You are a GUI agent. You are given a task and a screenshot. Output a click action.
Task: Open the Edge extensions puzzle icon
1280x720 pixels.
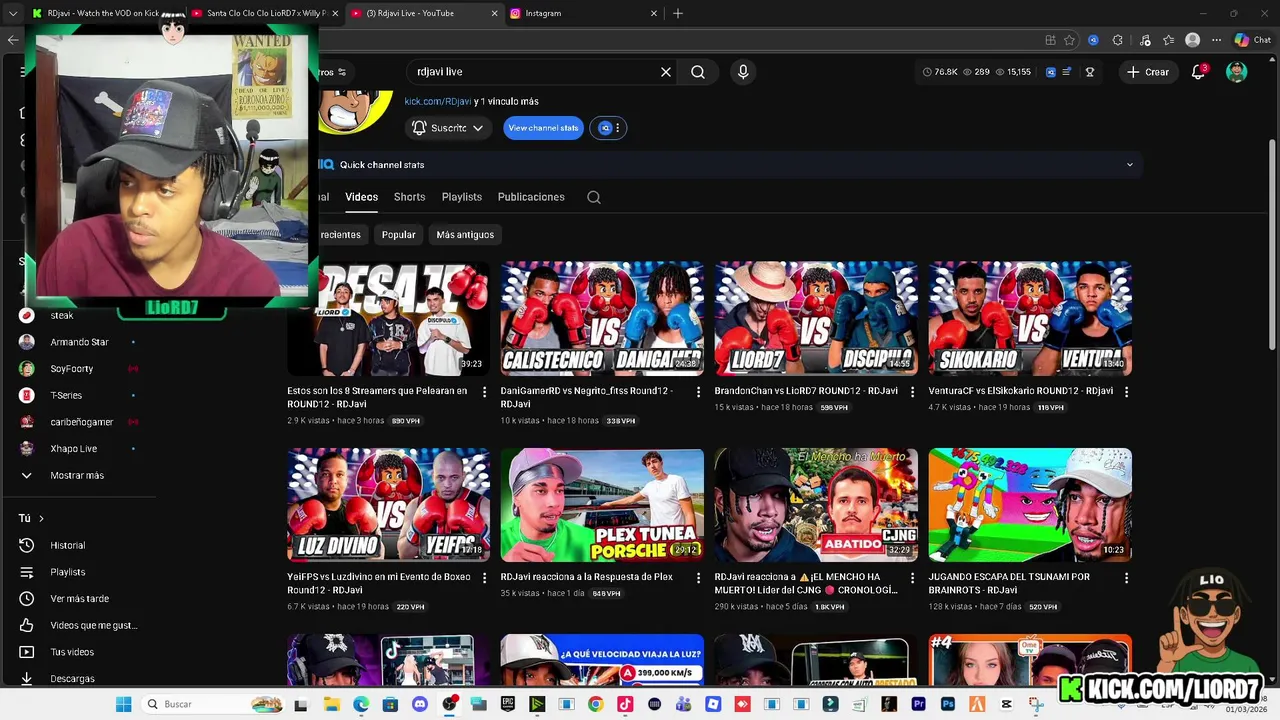[x=1117, y=40]
